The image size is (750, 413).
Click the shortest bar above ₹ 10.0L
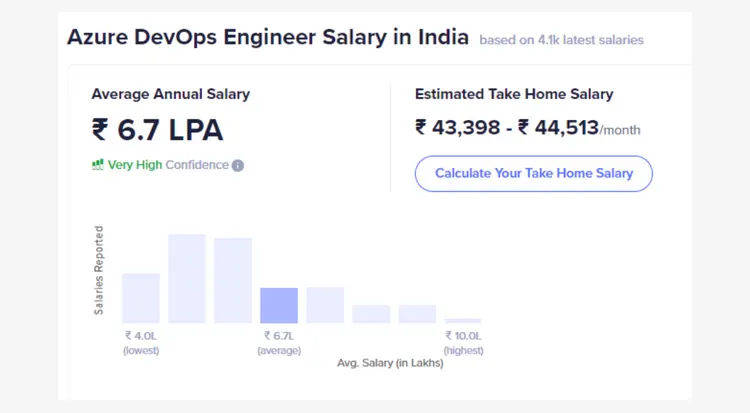pos(463,321)
